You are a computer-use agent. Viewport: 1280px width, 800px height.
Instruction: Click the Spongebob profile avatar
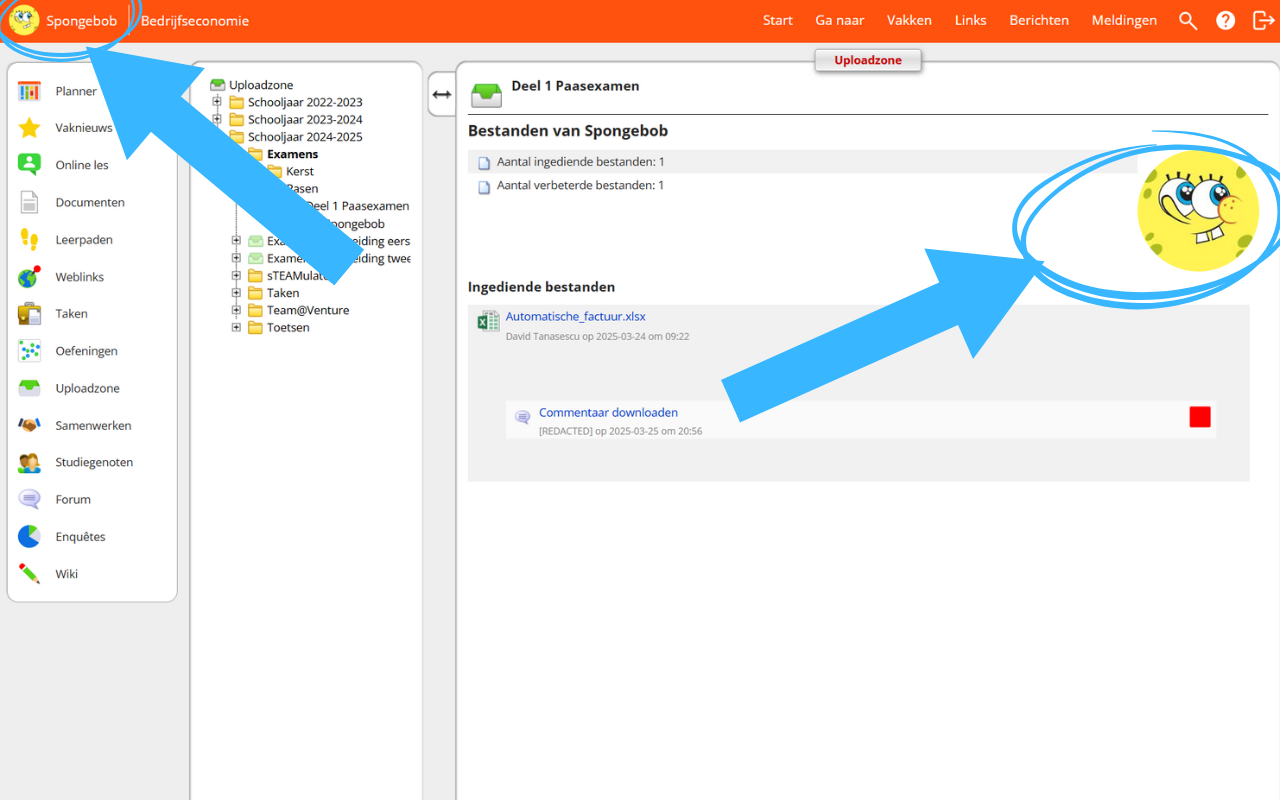(26, 20)
